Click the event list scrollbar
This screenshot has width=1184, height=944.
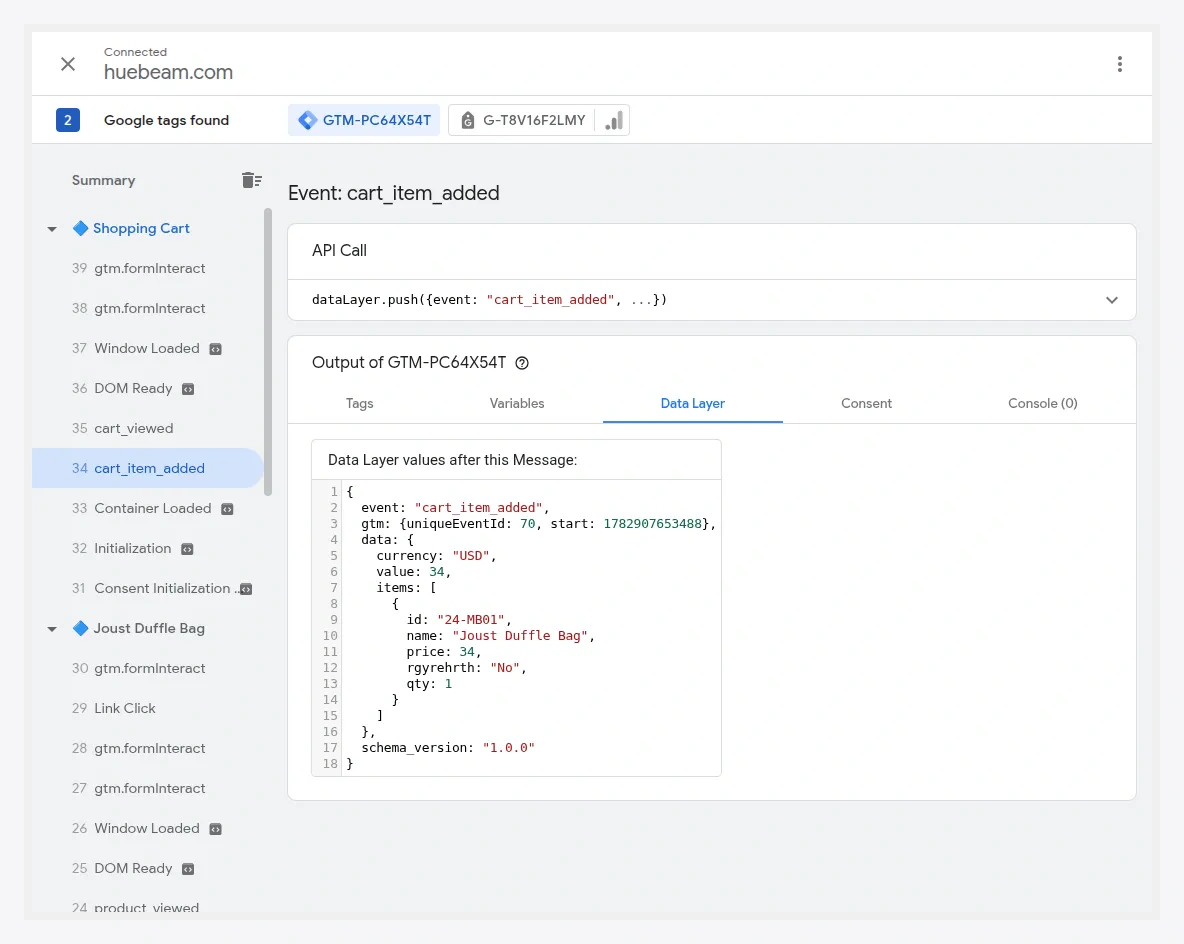(x=267, y=352)
